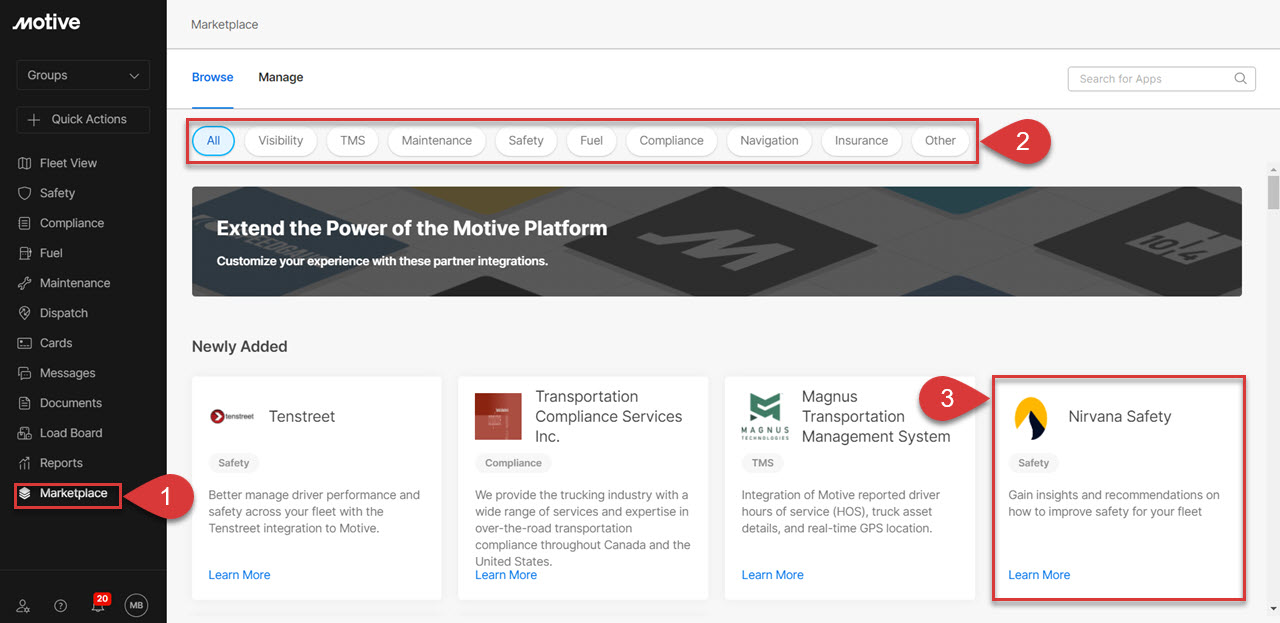
Task: Switch to the Manage tab
Action: [x=280, y=77]
